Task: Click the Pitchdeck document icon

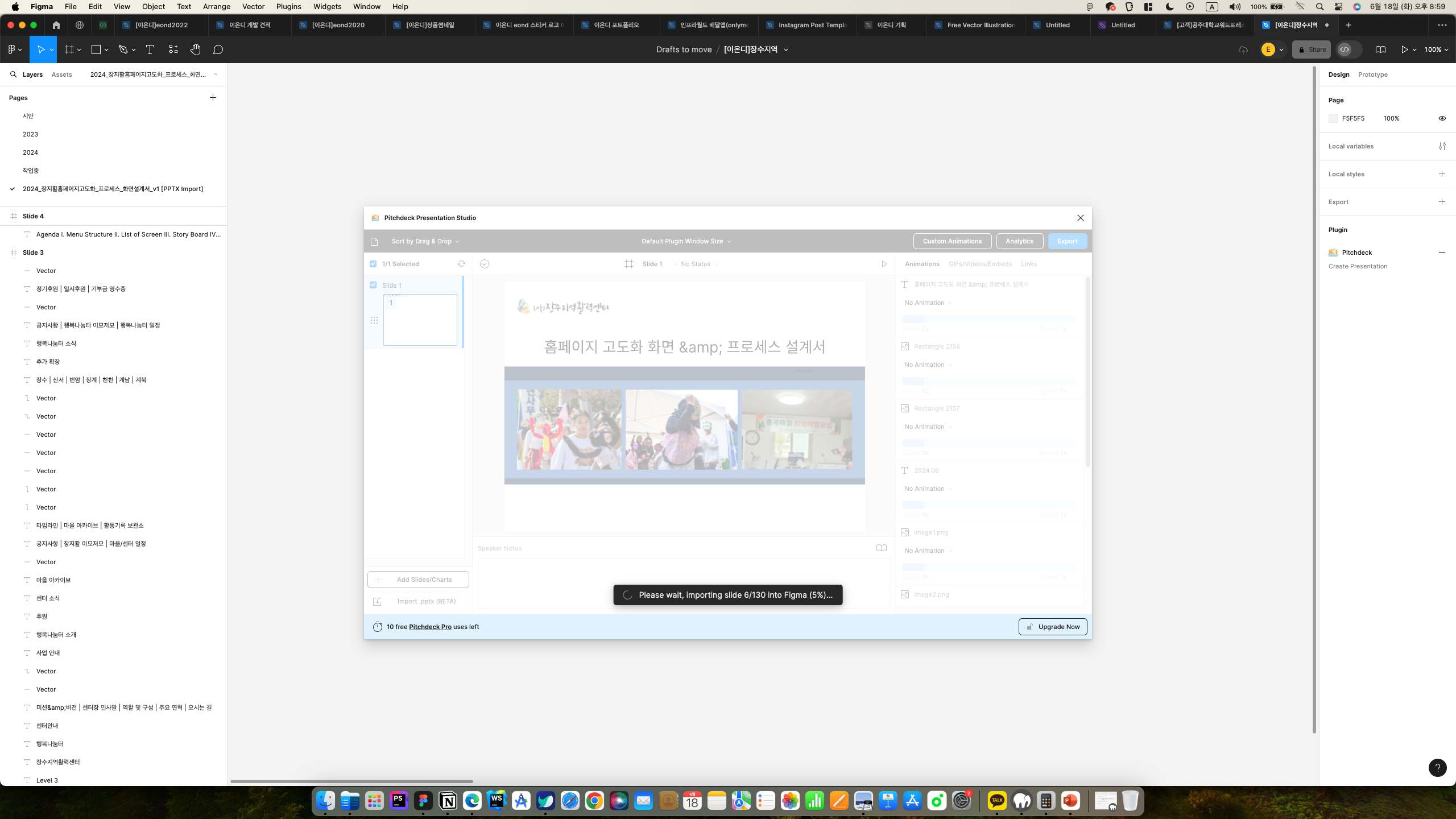Action: [374, 242]
